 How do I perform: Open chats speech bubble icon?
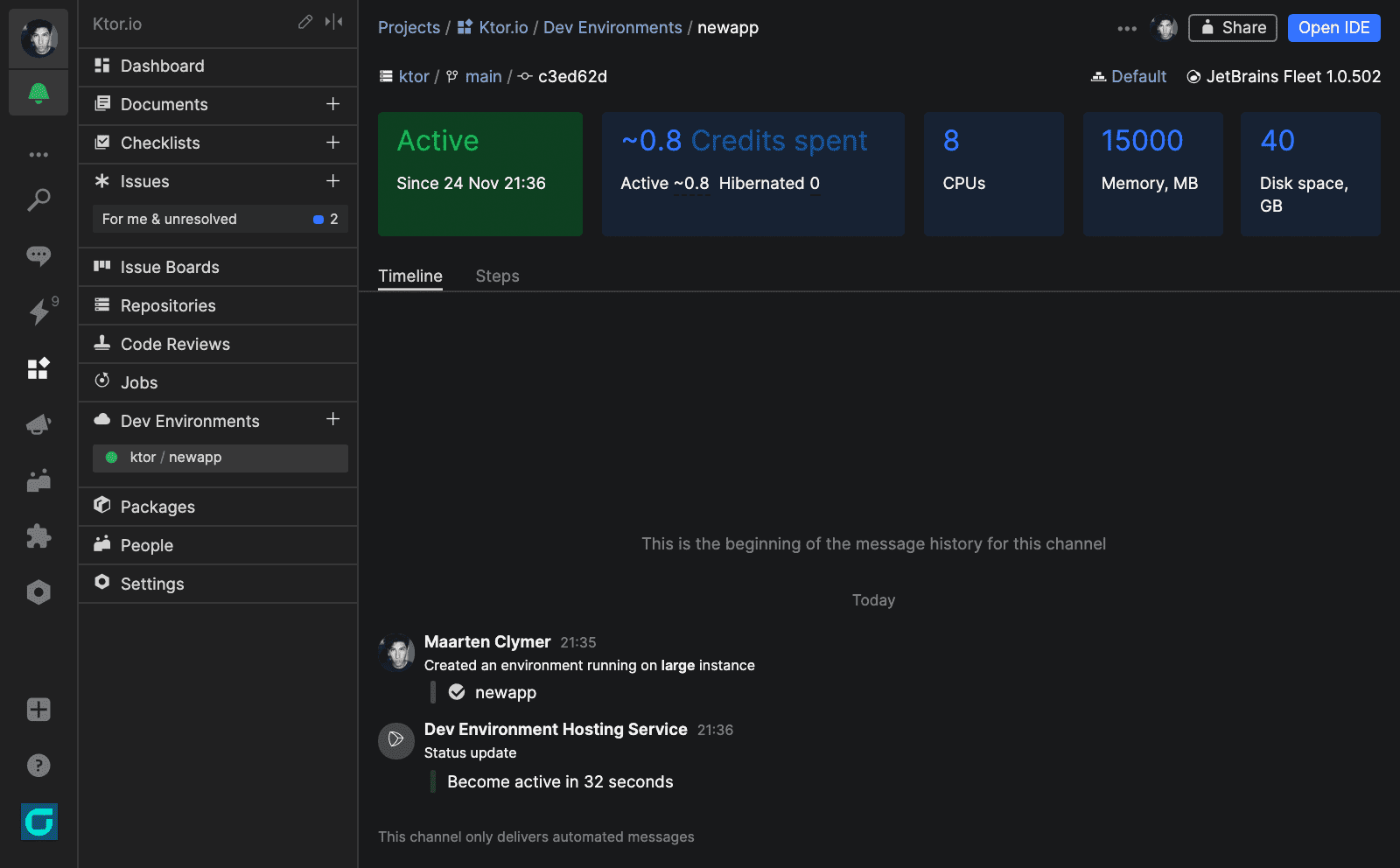click(38, 255)
